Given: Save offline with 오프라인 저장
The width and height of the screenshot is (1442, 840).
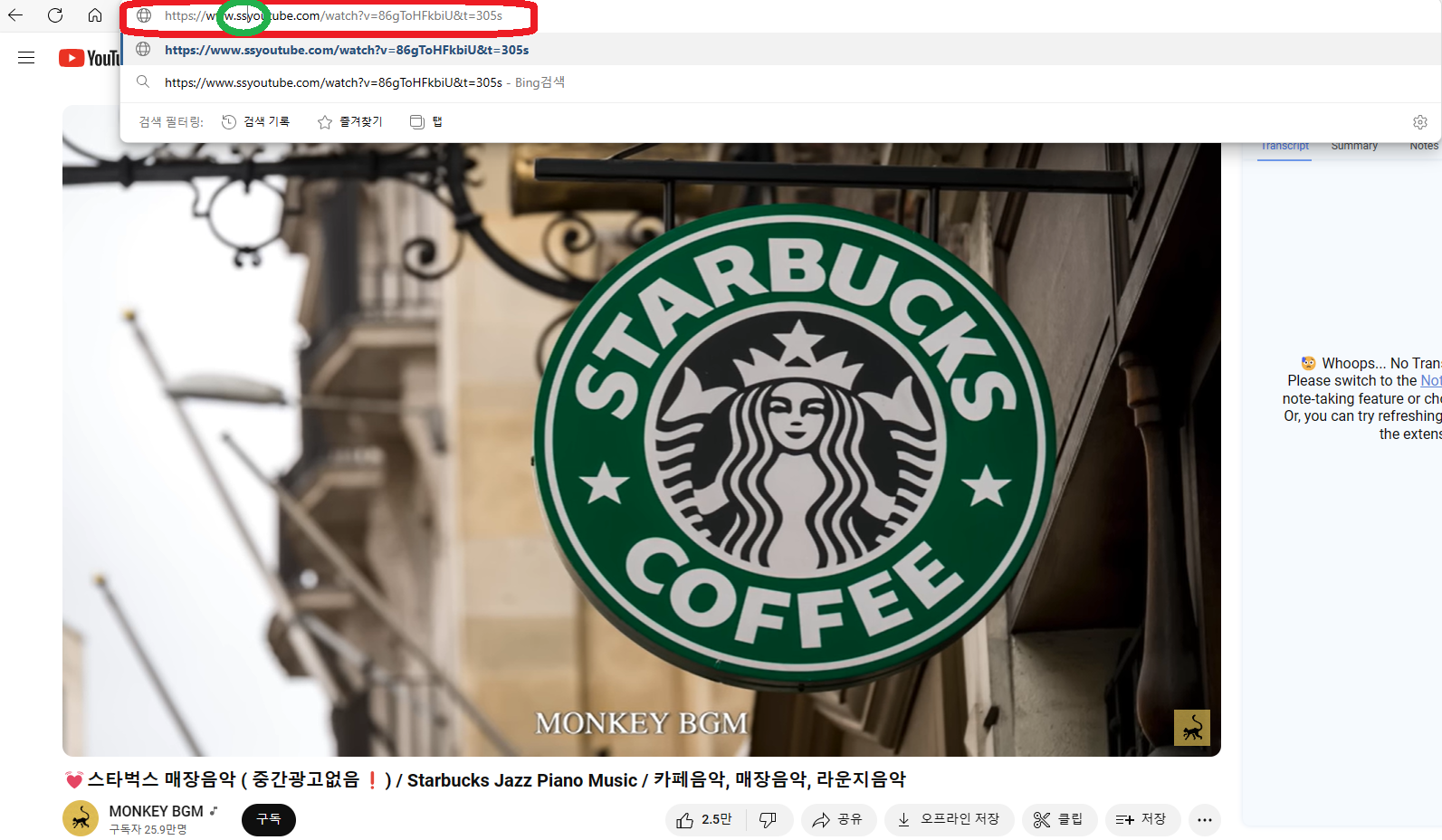Looking at the screenshot, I should coord(950,820).
